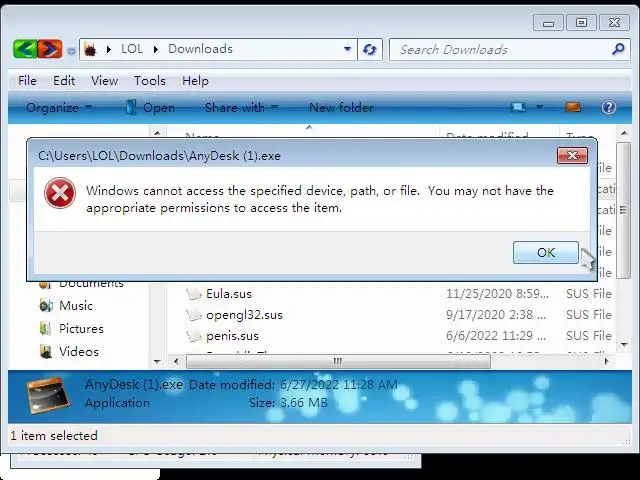Click the 11/25/2020 date cell
640x480 pixels.
[x=497, y=294]
